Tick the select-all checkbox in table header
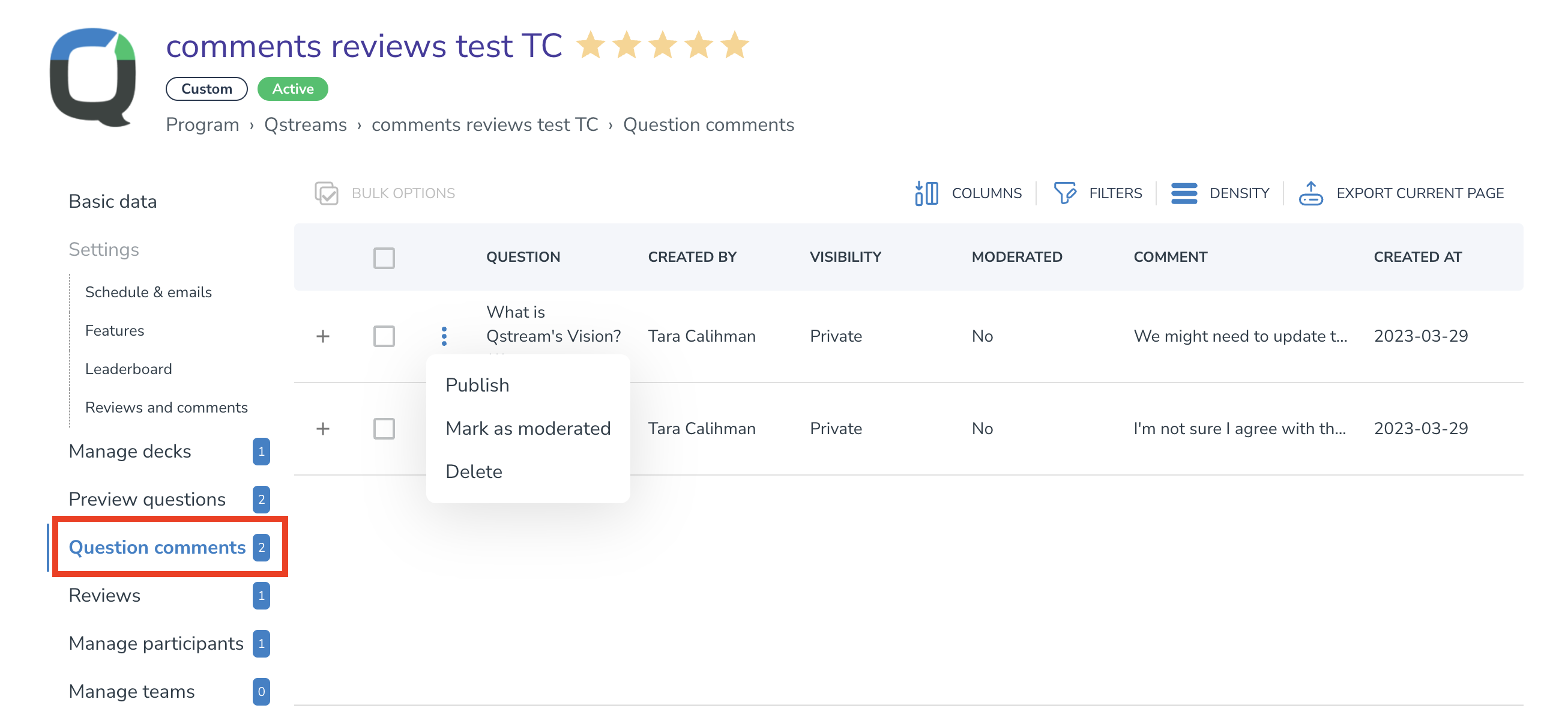Image resolution: width=1568 pixels, height=723 pixels. tap(384, 258)
